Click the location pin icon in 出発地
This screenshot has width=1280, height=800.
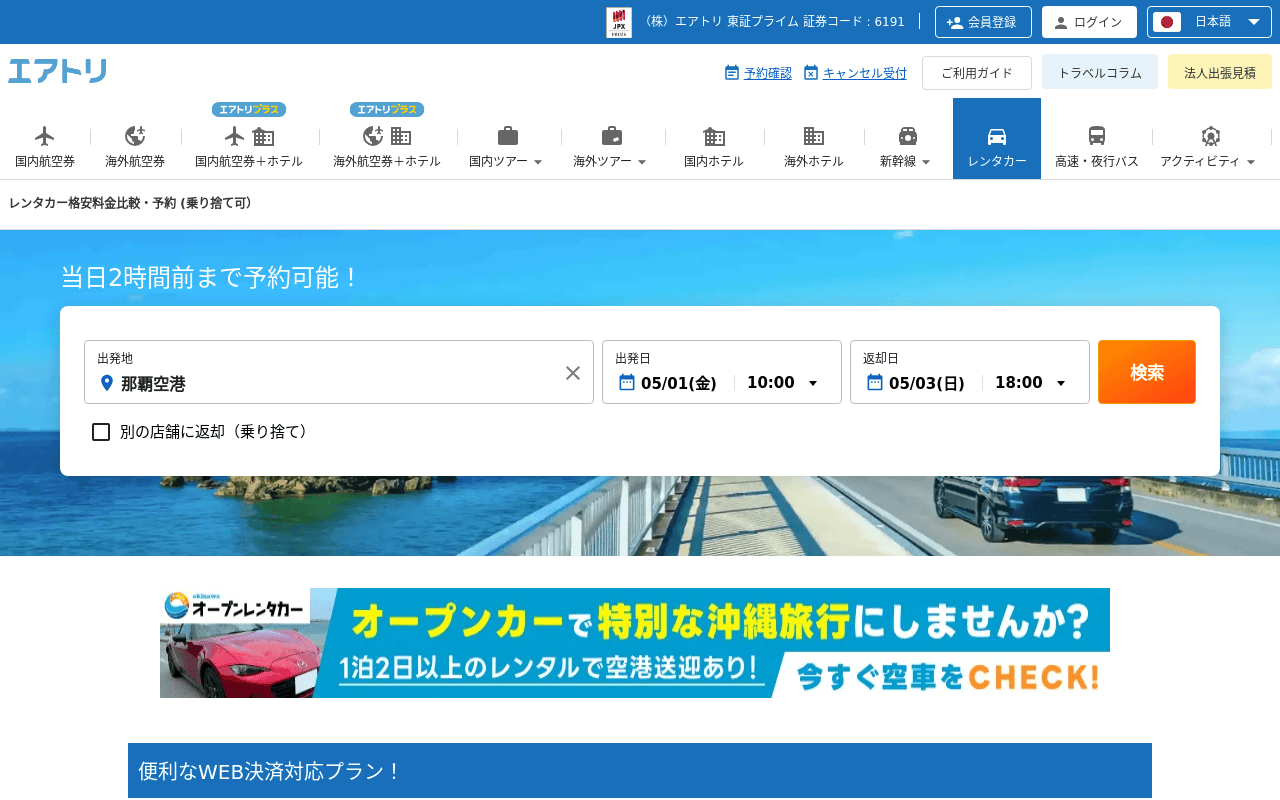(107, 383)
